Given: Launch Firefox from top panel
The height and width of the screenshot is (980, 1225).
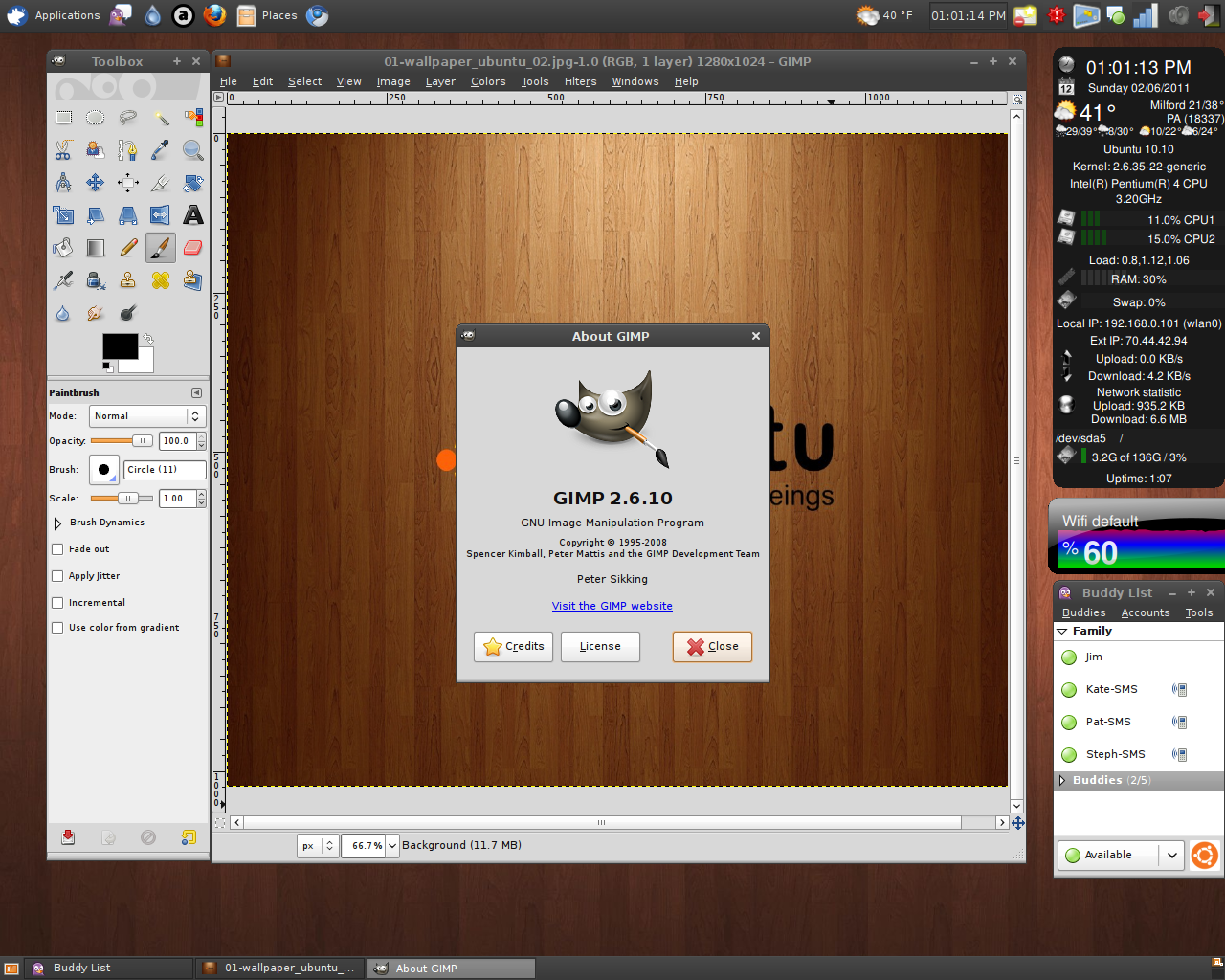Looking at the screenshot, I should [214, 15].
